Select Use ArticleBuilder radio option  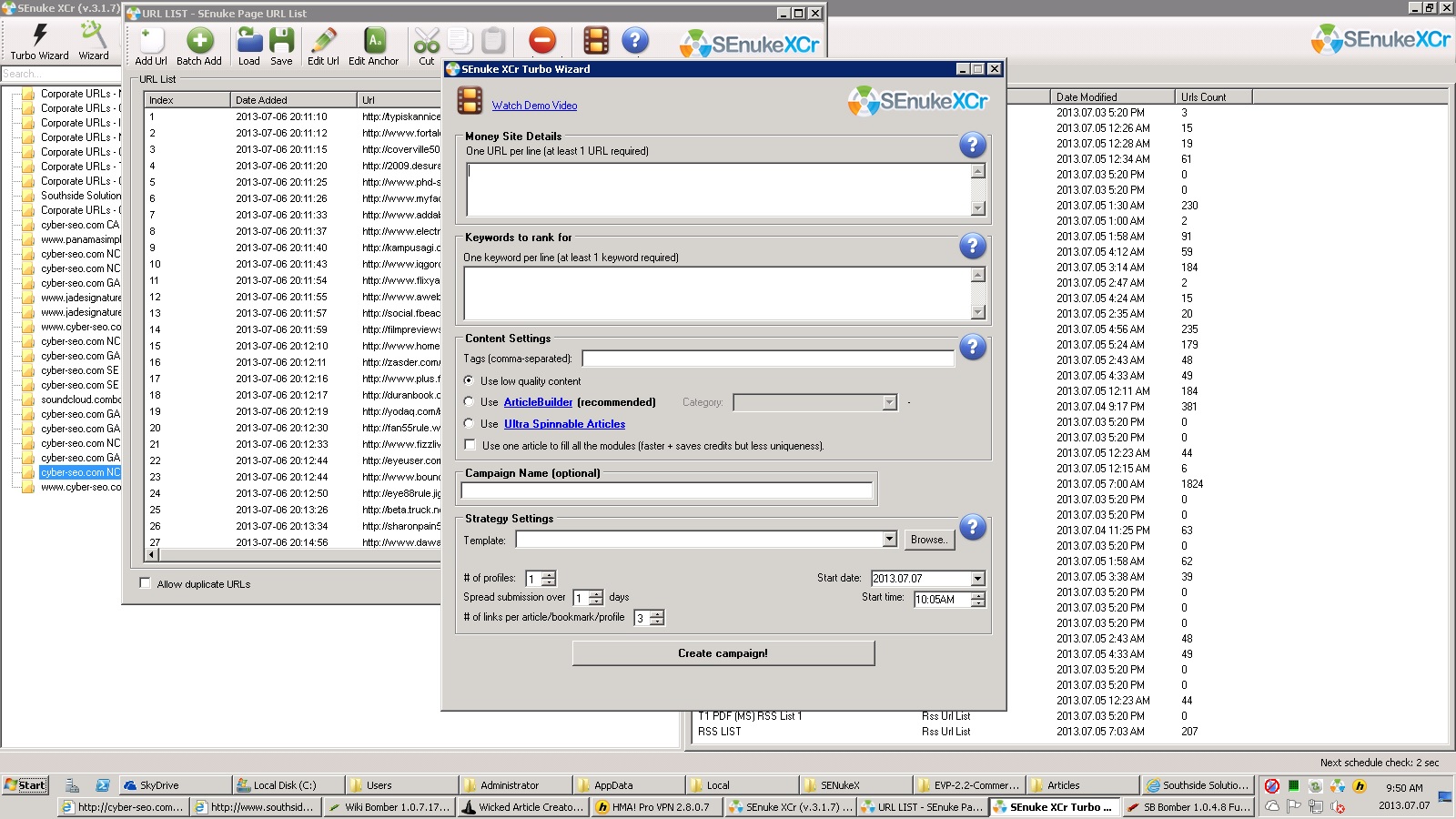click(469, 401)
